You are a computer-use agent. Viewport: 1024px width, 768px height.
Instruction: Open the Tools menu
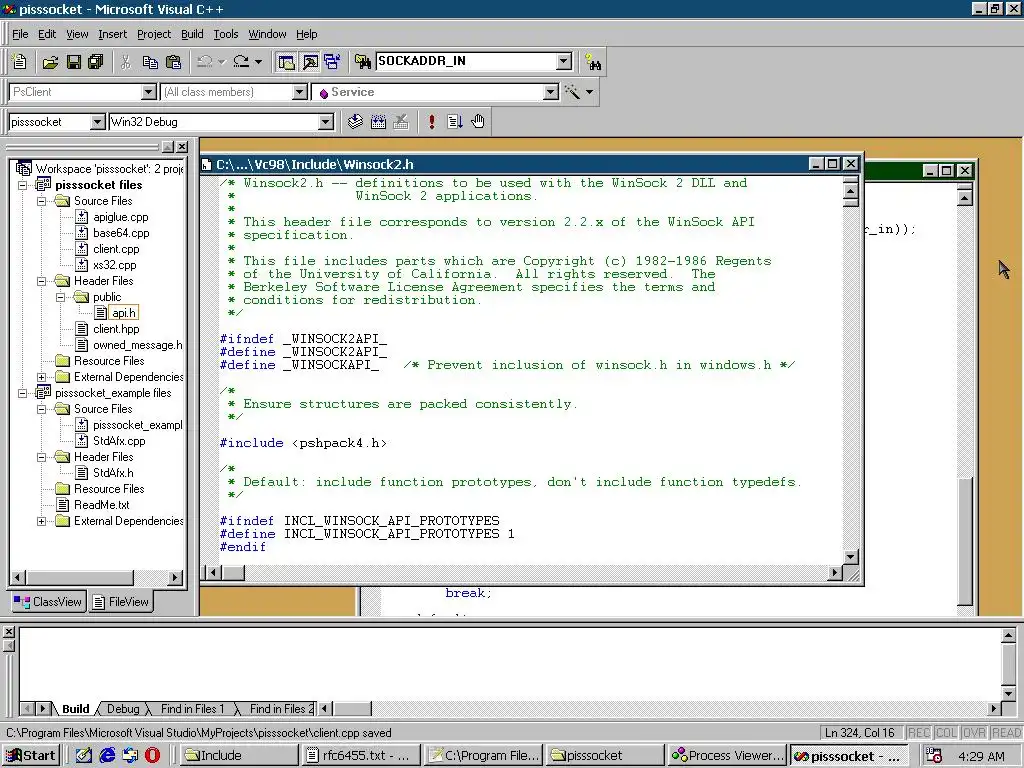(x=226, y=34)
